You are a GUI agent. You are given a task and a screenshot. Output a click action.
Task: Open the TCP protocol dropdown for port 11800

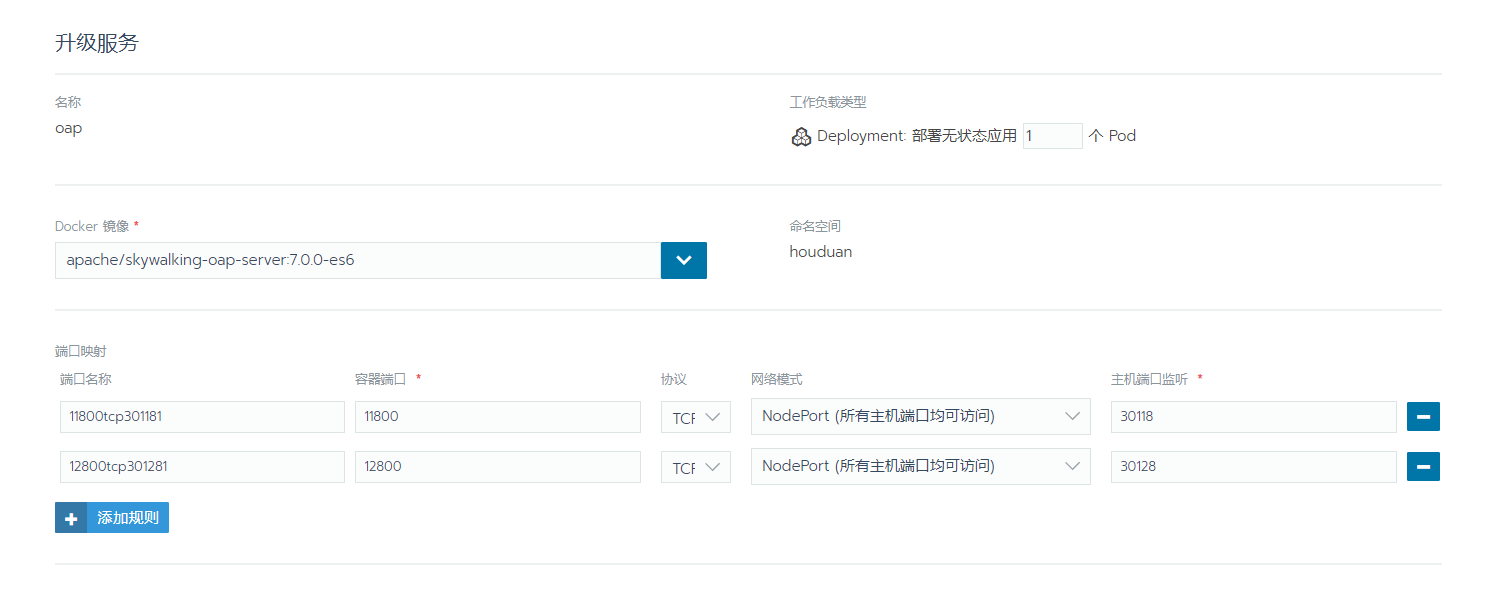[x=696, y=417]
